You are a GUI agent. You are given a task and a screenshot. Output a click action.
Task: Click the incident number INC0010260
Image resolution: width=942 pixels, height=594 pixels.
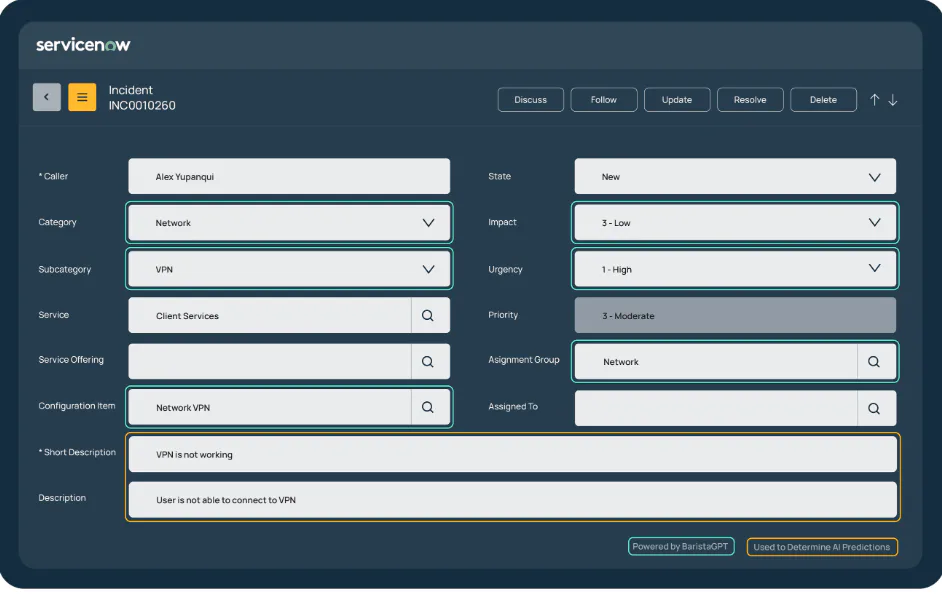point(142,106)
